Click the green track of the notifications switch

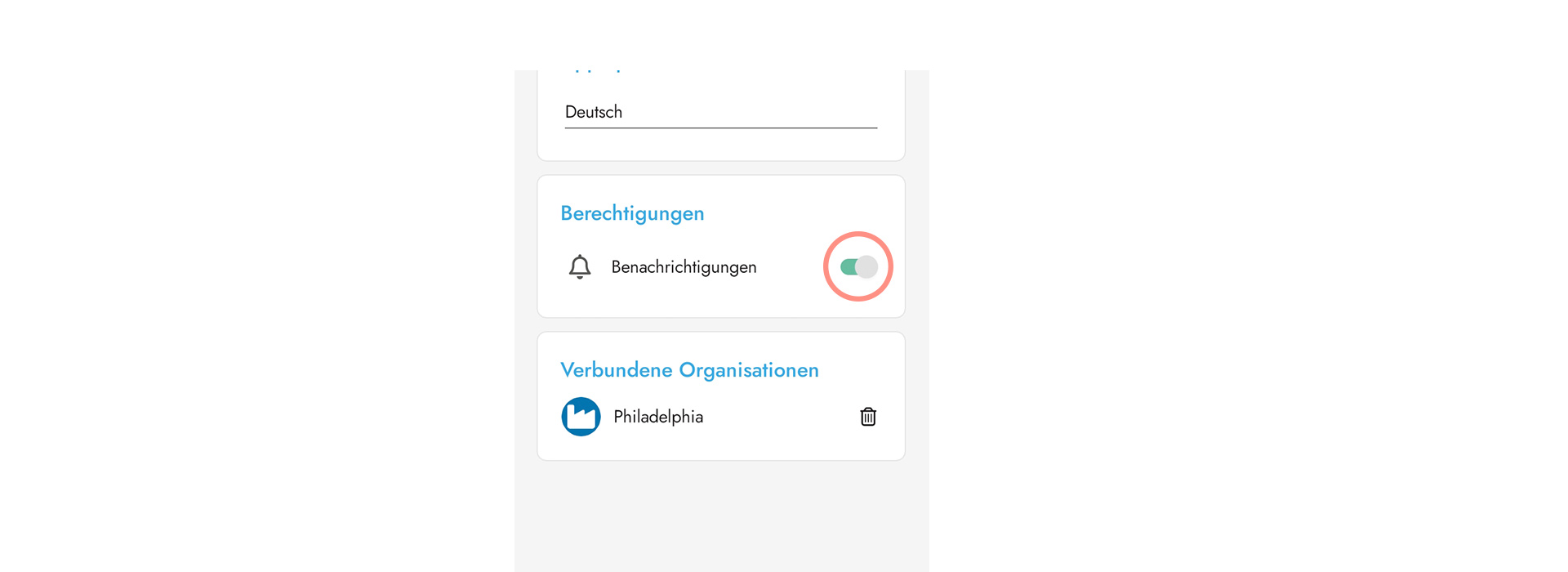pos(847,267)
